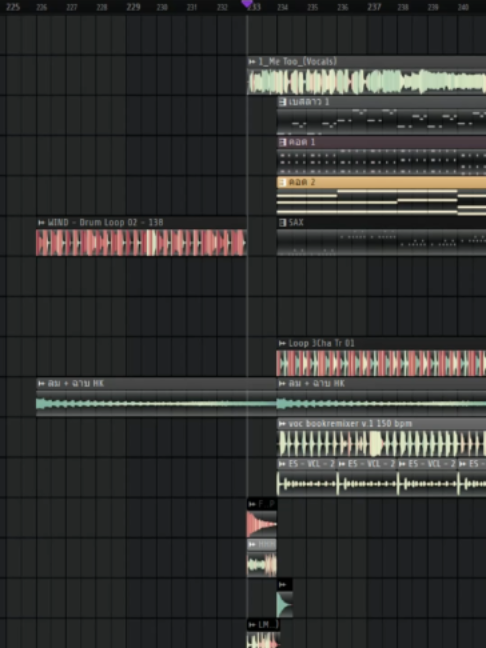Jump to bar 227 on the timeline ruler

(72, 7)
